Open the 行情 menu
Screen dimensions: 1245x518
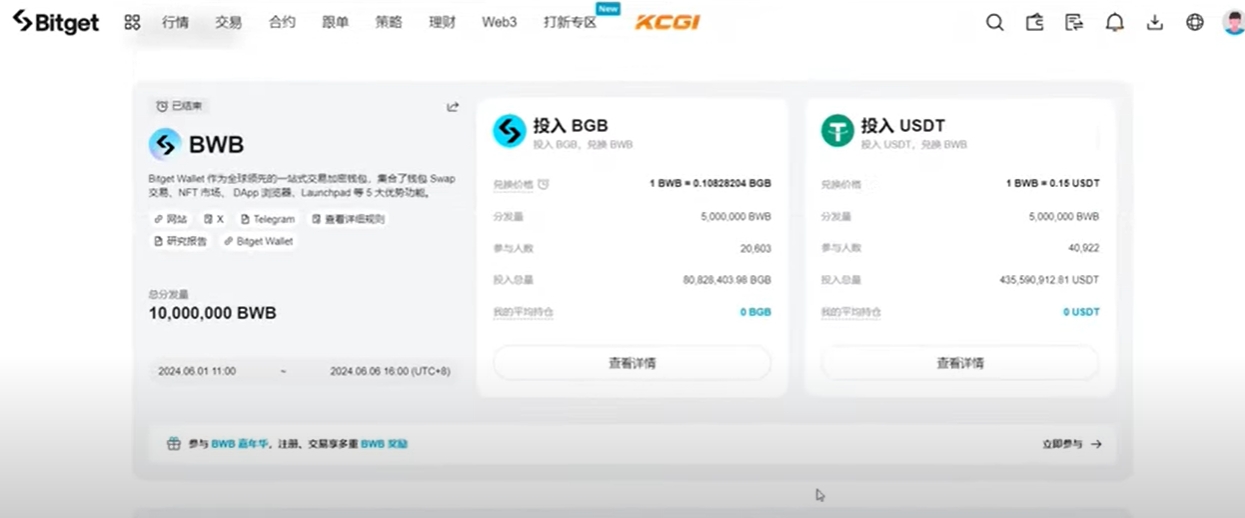(x=176, y=22)
